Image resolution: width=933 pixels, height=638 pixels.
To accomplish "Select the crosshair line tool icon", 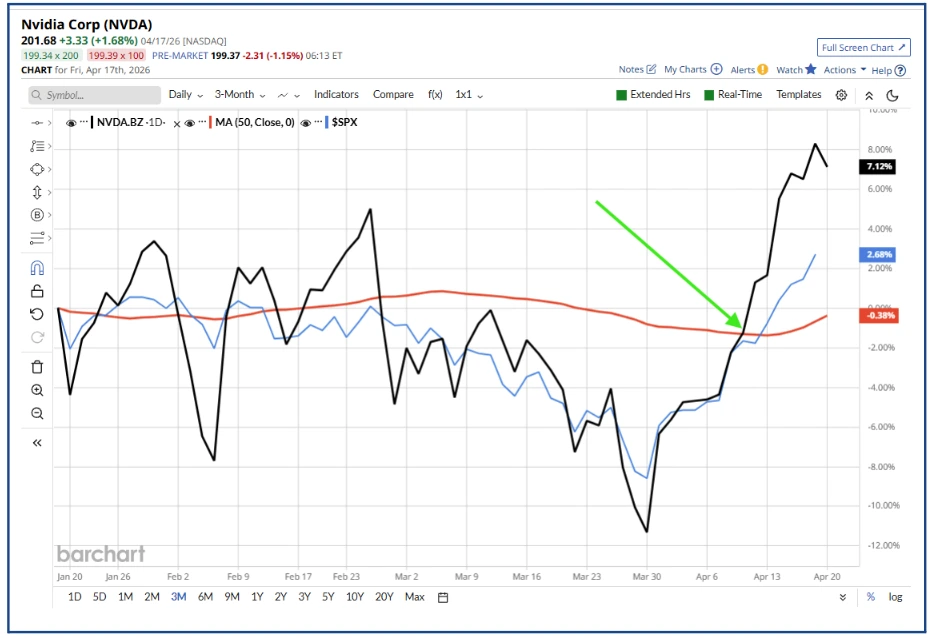I will (x=37, y=123).
